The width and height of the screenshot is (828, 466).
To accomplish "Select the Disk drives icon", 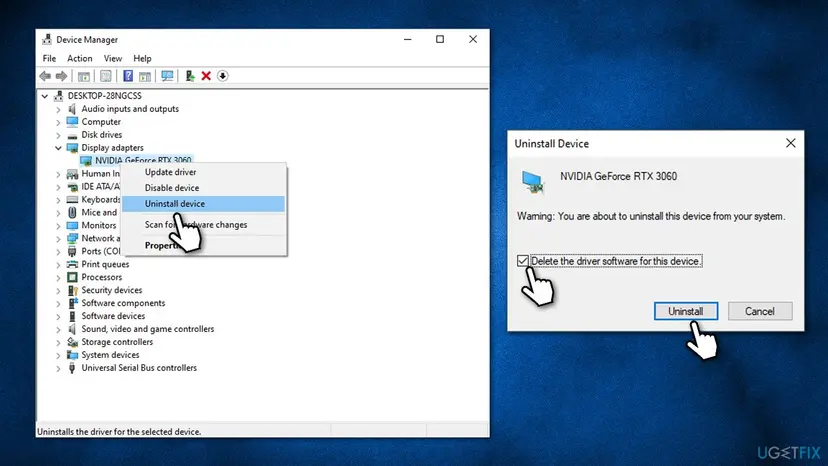I will coord(72,135).
